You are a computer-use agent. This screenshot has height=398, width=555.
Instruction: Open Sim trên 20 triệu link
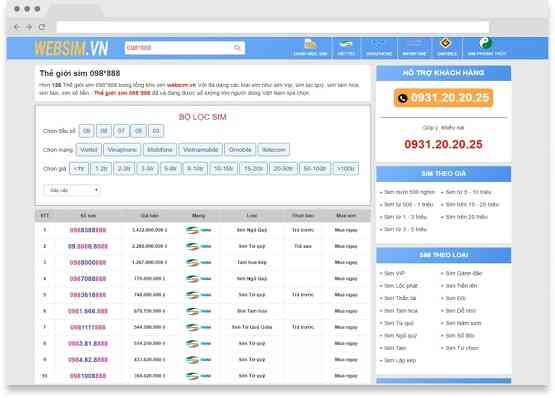click(x=466, y=217)
